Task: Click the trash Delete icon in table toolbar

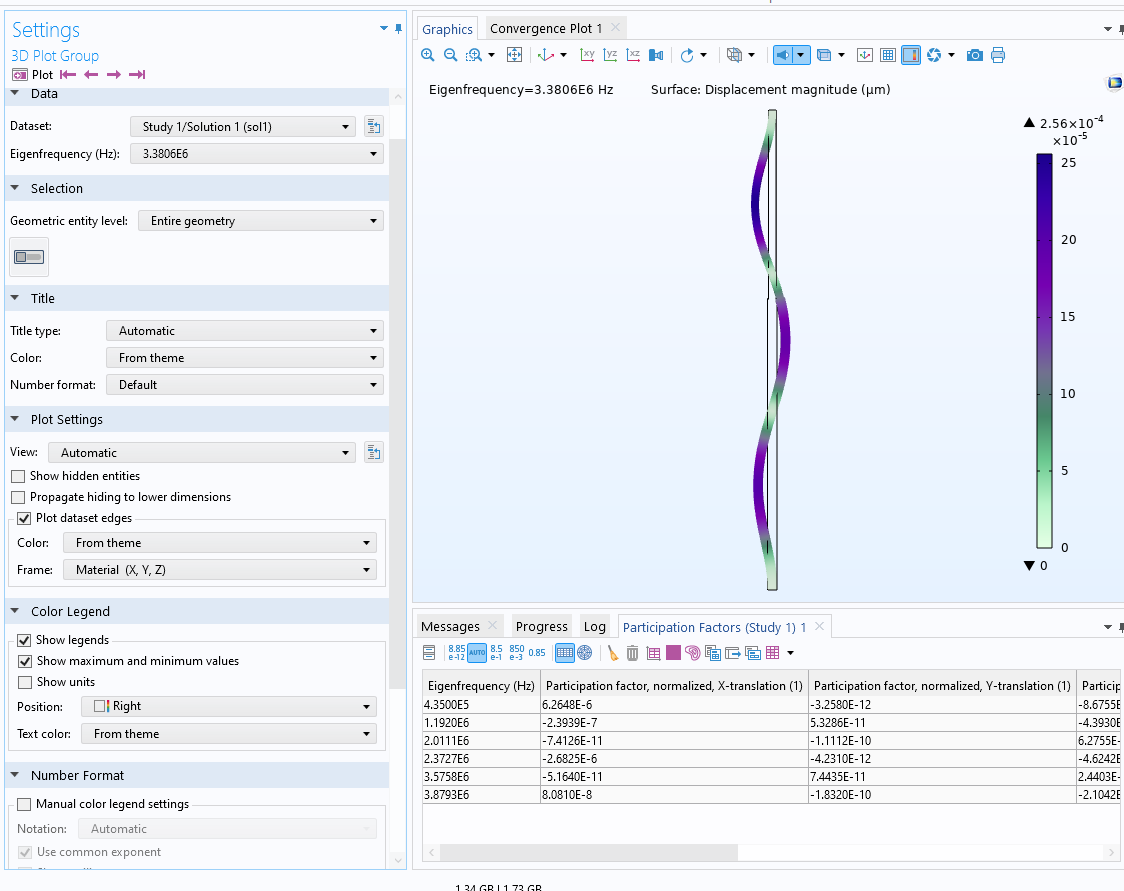Action: point(633,653)
